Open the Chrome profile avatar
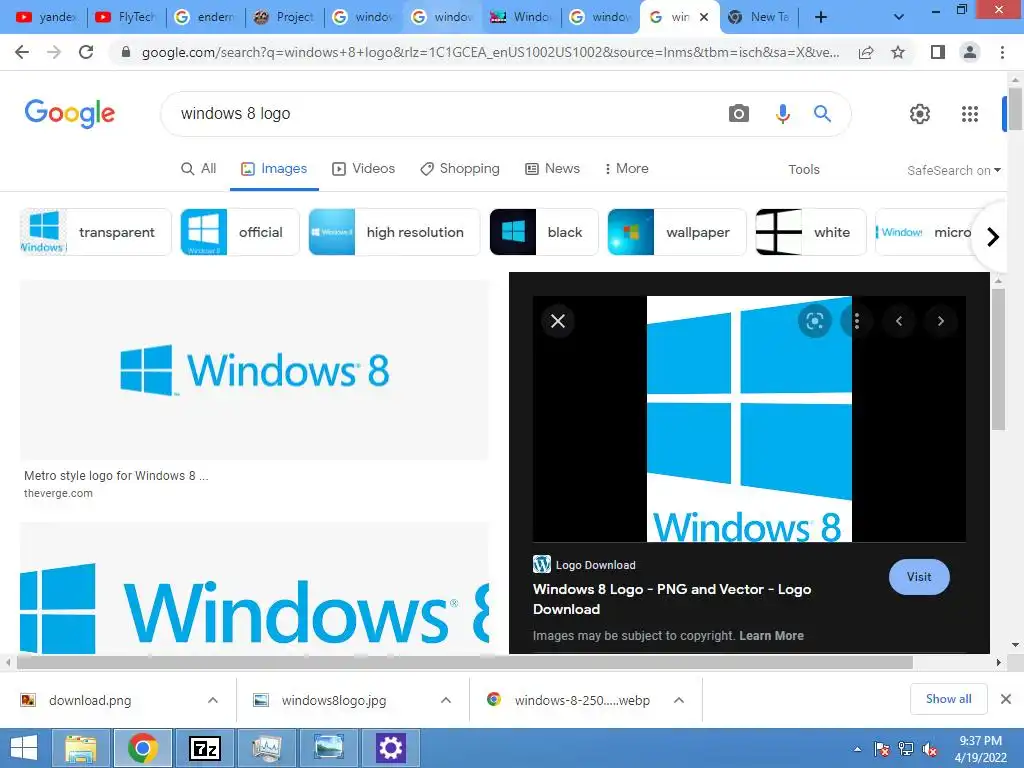 970,52
